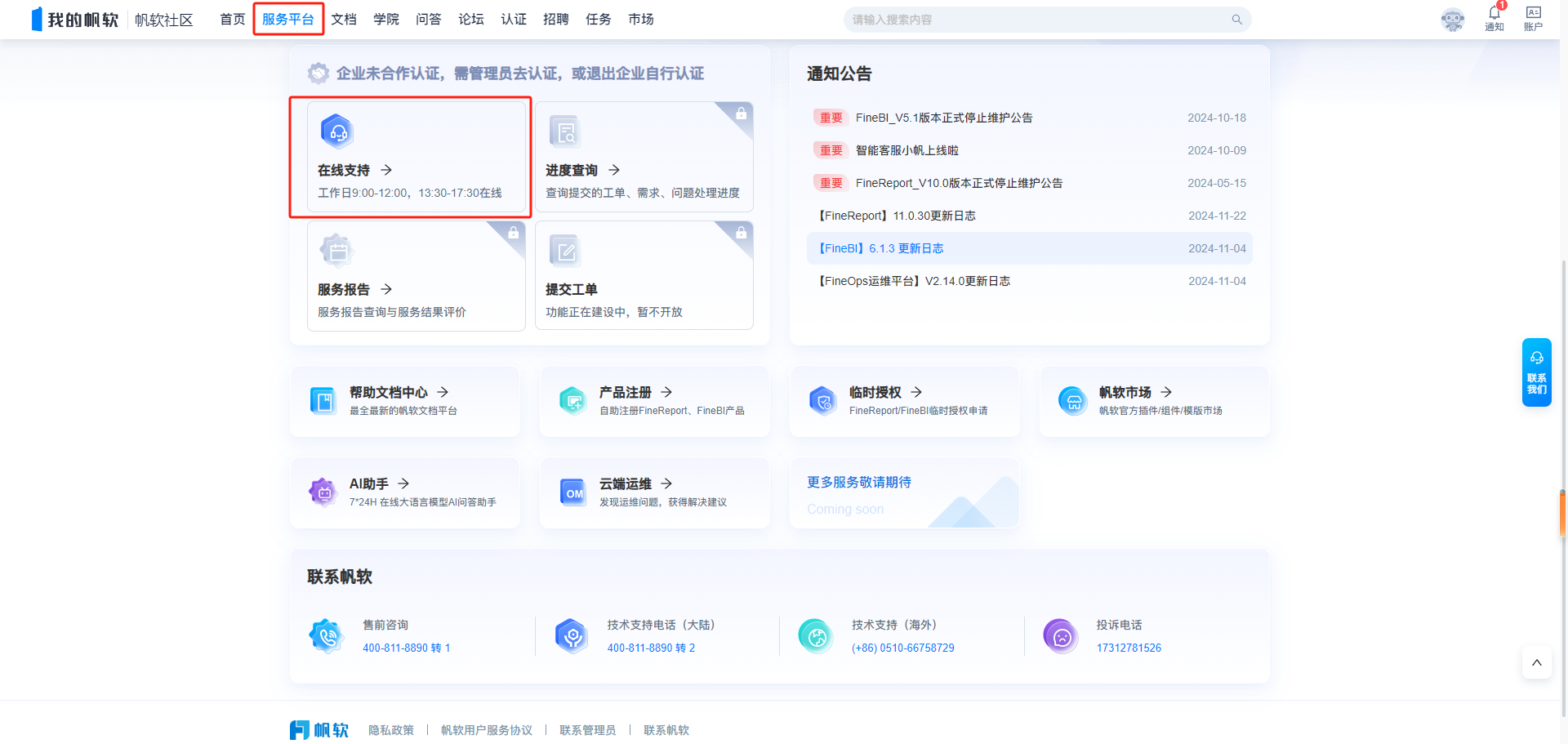
Task: Open the 认证 nav tab
Action: 514,20
